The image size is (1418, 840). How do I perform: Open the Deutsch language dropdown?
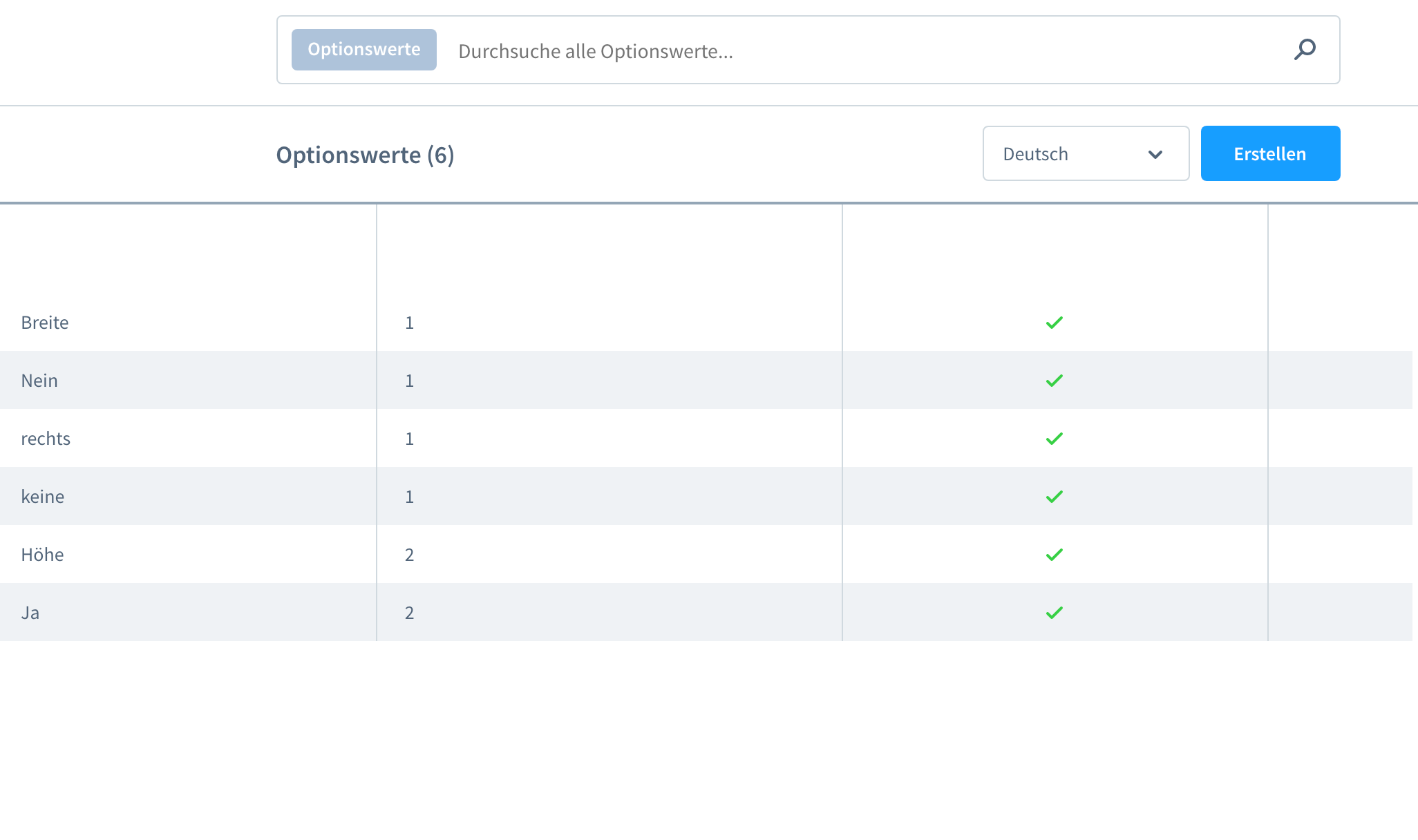[x=1086, y=153]
